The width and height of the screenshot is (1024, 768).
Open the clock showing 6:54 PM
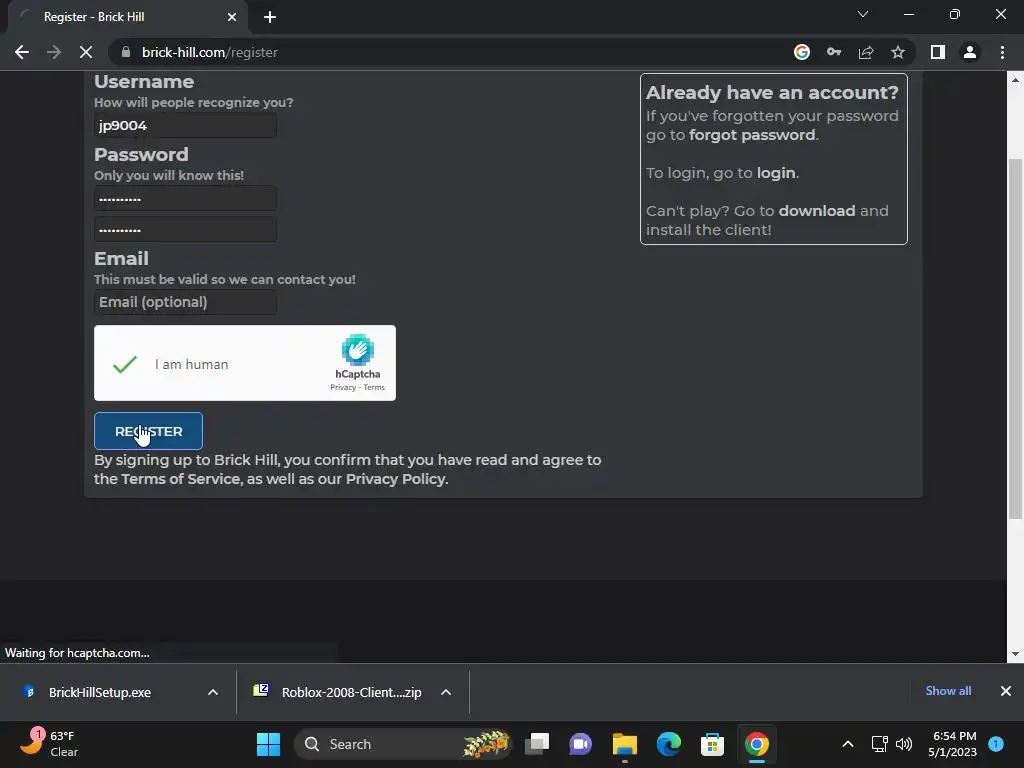pos(952,744)
